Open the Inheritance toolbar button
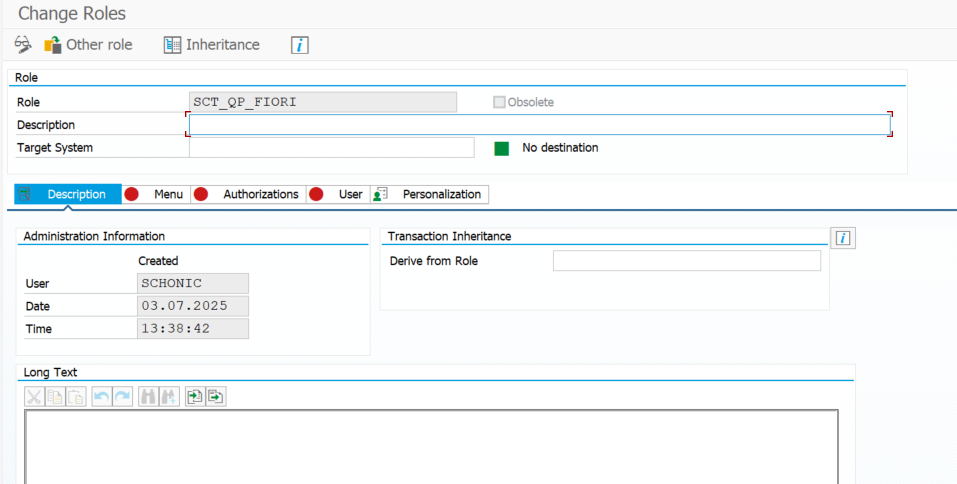This screenshot has width=957, height=484. click(x=211, y=45)
